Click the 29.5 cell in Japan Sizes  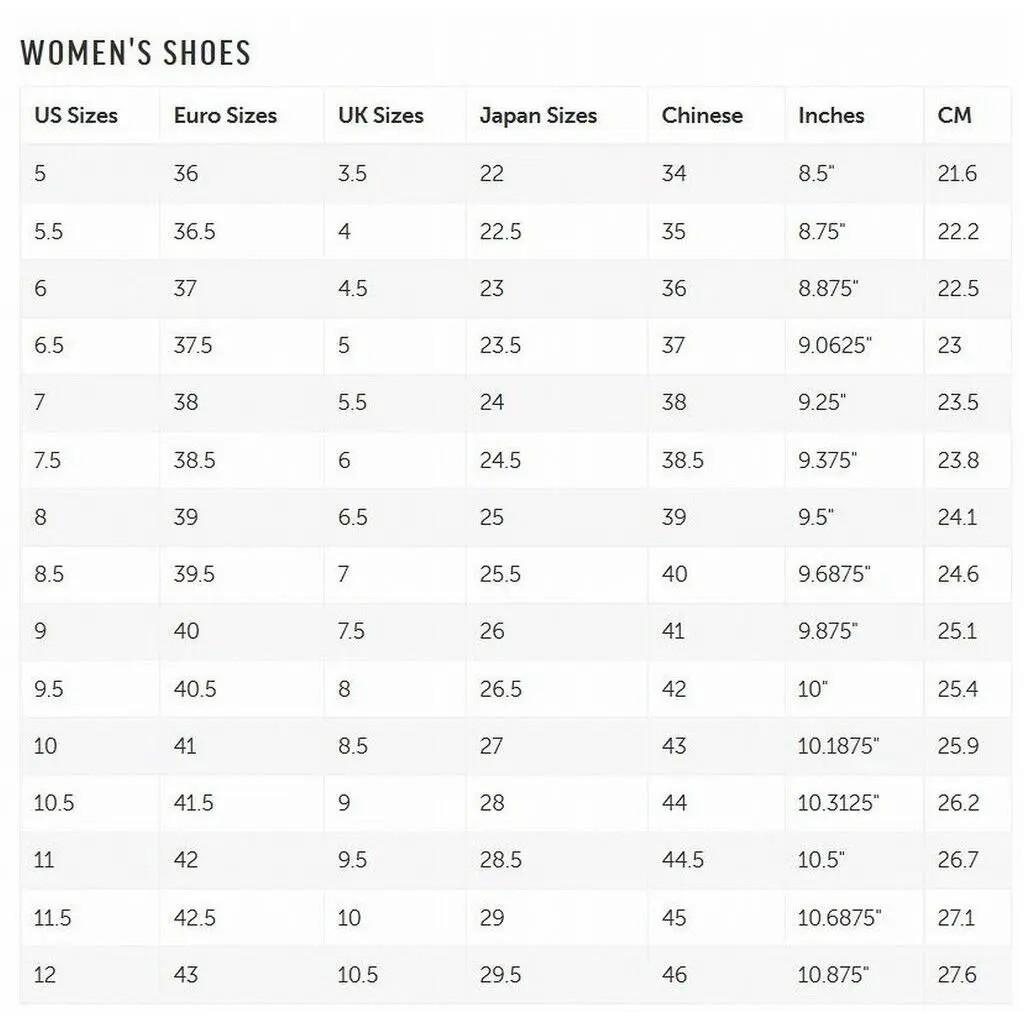[x=500, y=975]
